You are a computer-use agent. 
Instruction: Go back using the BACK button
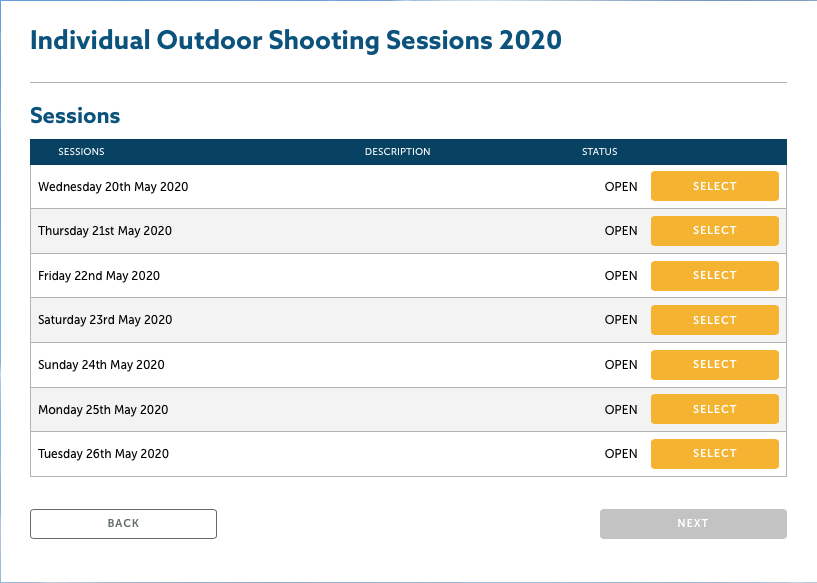point(123,524)
